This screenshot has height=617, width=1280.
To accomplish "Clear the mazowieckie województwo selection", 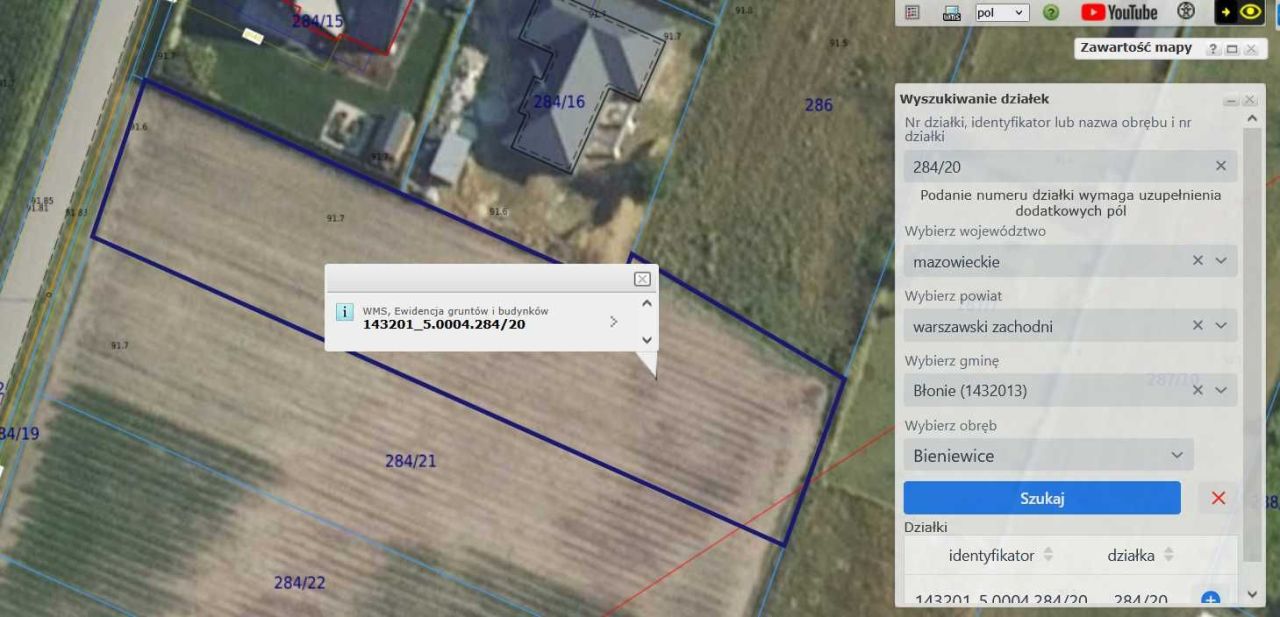I will 1198,261.
